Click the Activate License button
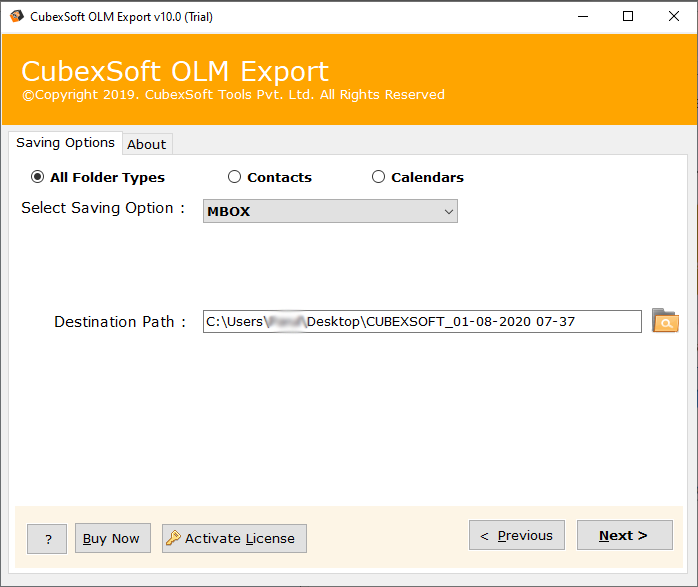Image resolution: width=698 pixels, height=587 pixels. click(x=234, y=538)
